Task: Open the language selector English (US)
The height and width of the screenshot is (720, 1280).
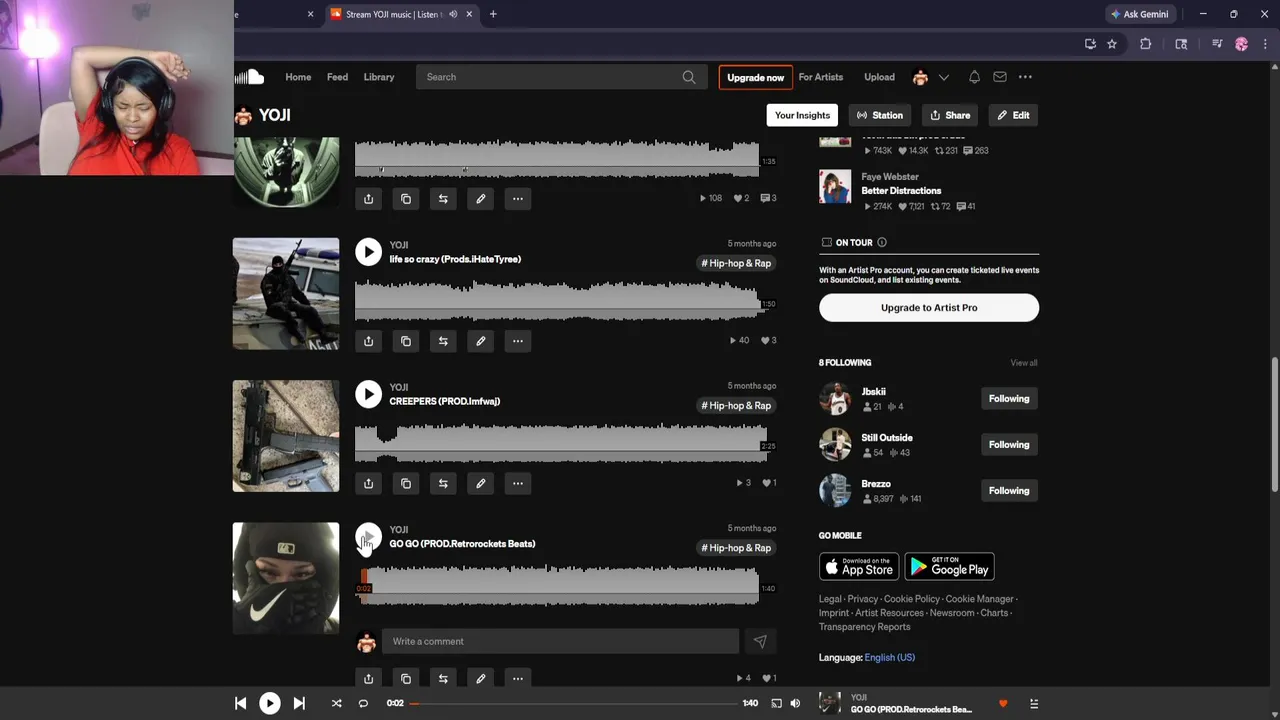Action: click(x=890, y=657)
